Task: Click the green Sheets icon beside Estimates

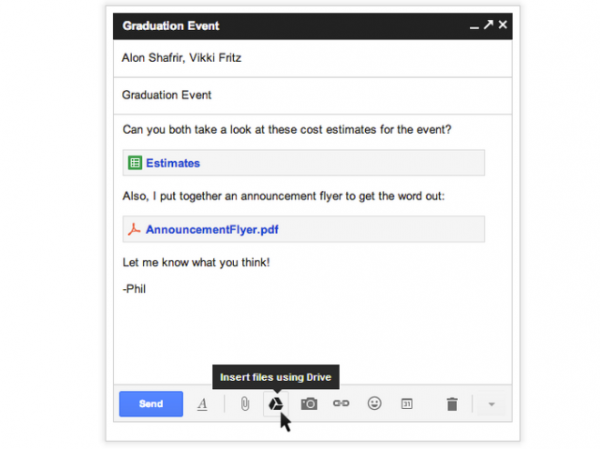Action: [135, 163]
